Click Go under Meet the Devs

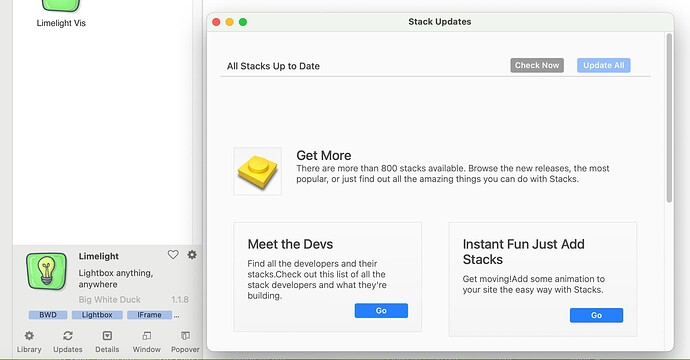pos(381,311)
